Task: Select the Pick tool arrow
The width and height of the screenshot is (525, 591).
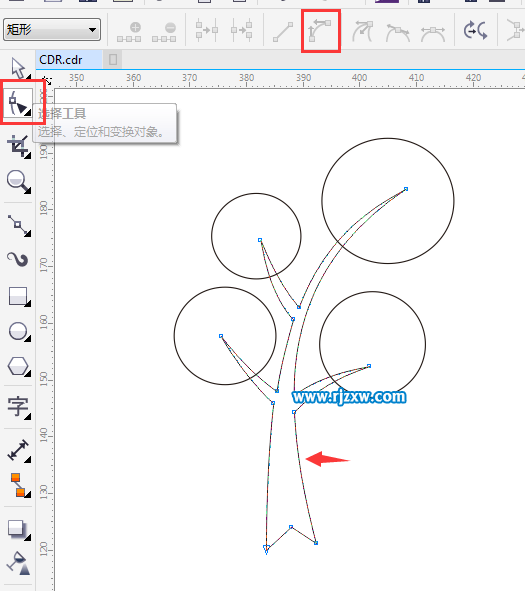Action: (x=17, y=68)
